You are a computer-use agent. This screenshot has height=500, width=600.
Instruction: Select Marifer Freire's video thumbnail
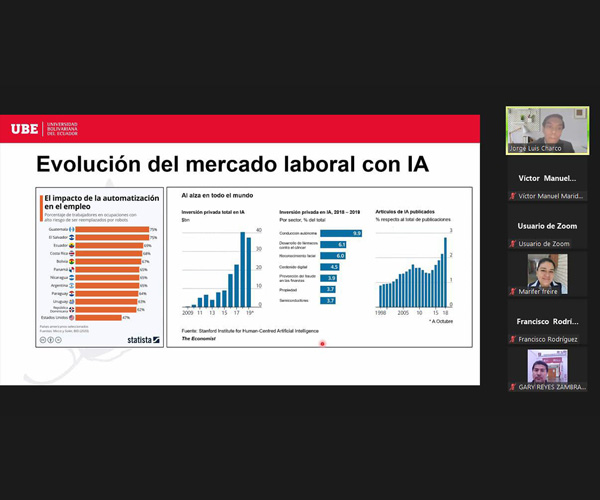(547, 273)
